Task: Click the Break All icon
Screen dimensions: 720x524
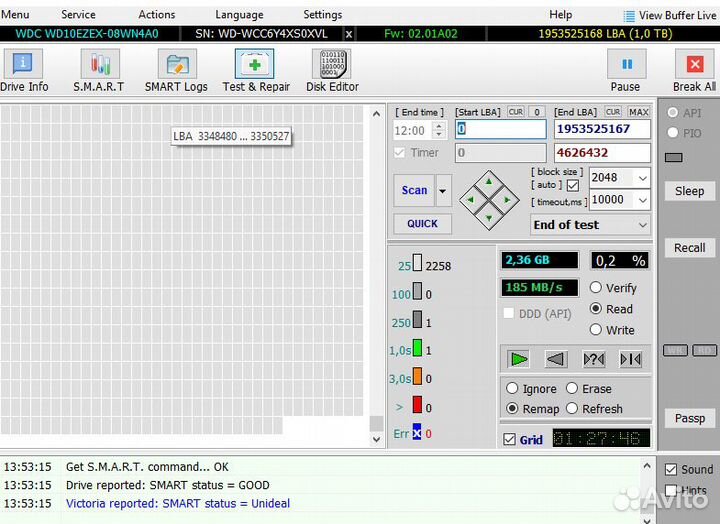Action: click(x=694, y=70)
